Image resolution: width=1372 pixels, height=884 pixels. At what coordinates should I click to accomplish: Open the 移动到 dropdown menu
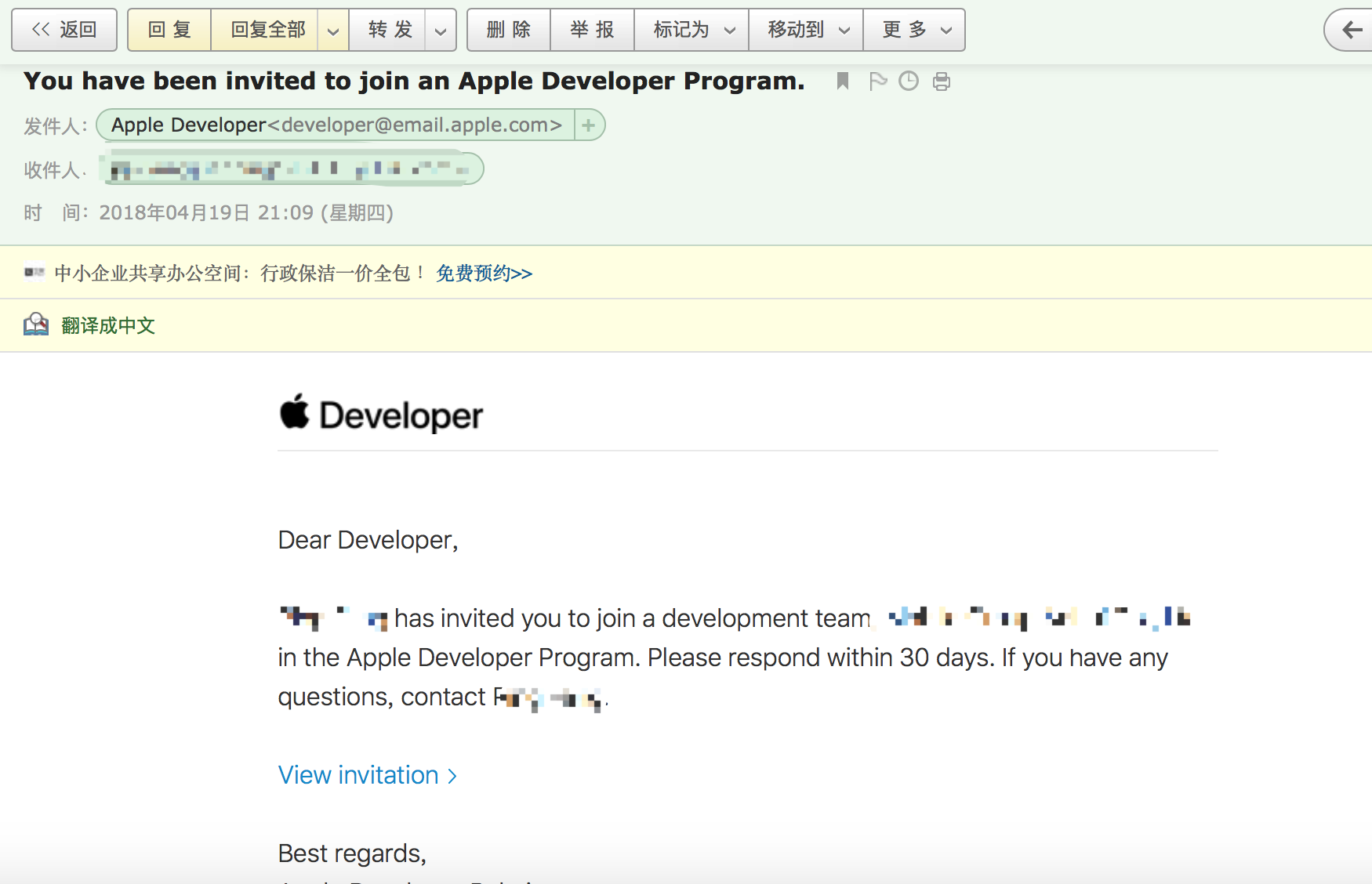point(806,30)
